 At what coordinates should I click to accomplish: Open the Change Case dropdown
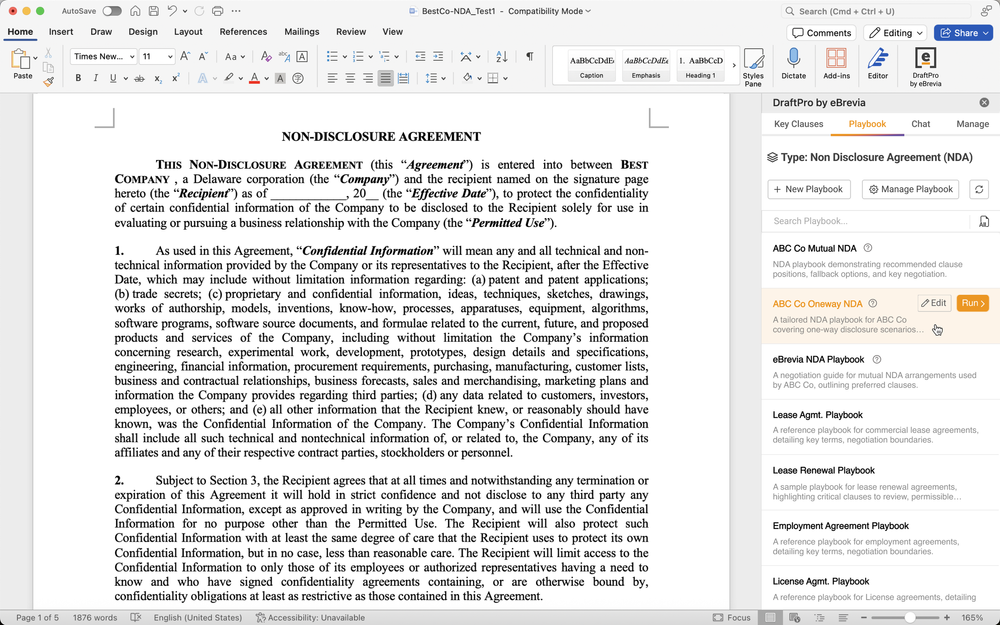(x=235, y=56)
